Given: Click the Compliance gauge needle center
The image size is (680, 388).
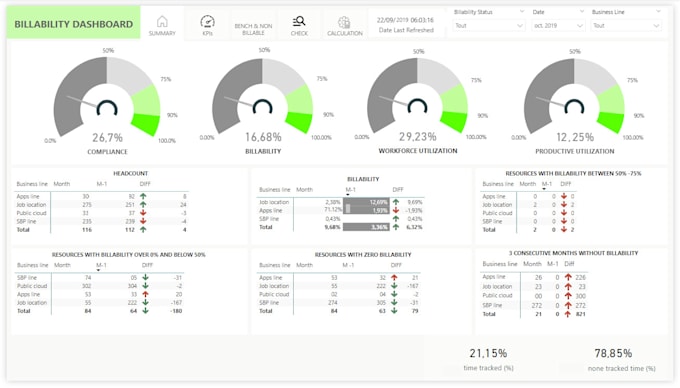Looking at the screenshot, I should (x=107, y=108).
